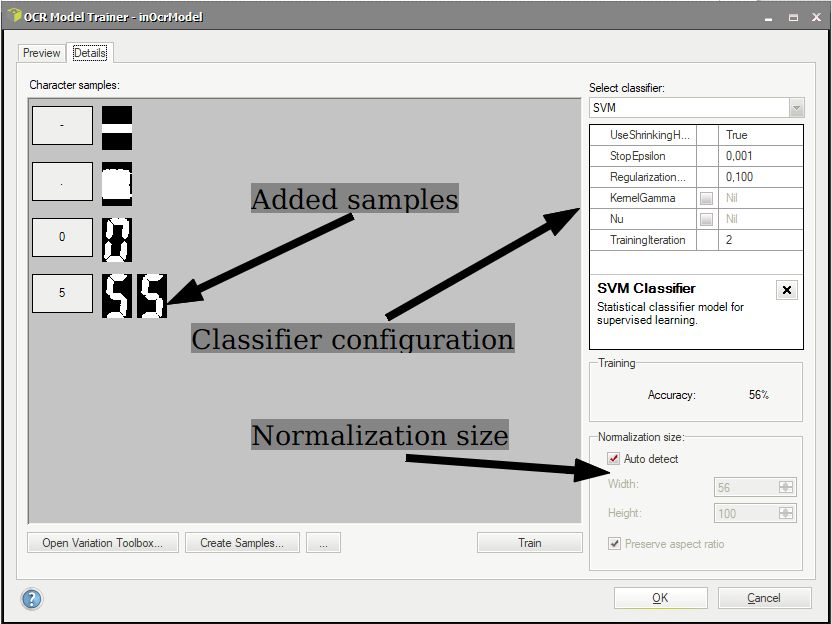The image size is (832, 624).
Task: Click the Height spinner arrows
Action: tap(786, 513)
